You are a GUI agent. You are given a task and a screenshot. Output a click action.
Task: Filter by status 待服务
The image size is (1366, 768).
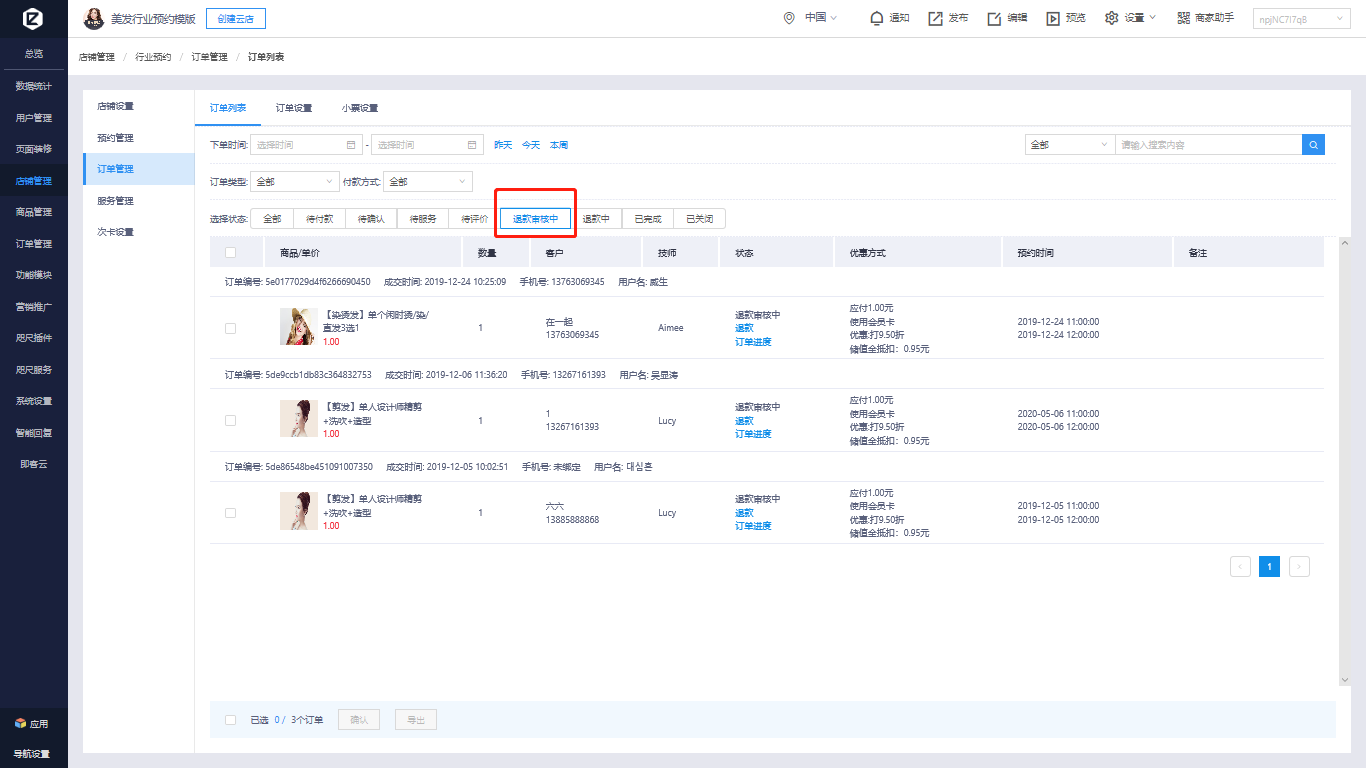[x=423, y=219]
